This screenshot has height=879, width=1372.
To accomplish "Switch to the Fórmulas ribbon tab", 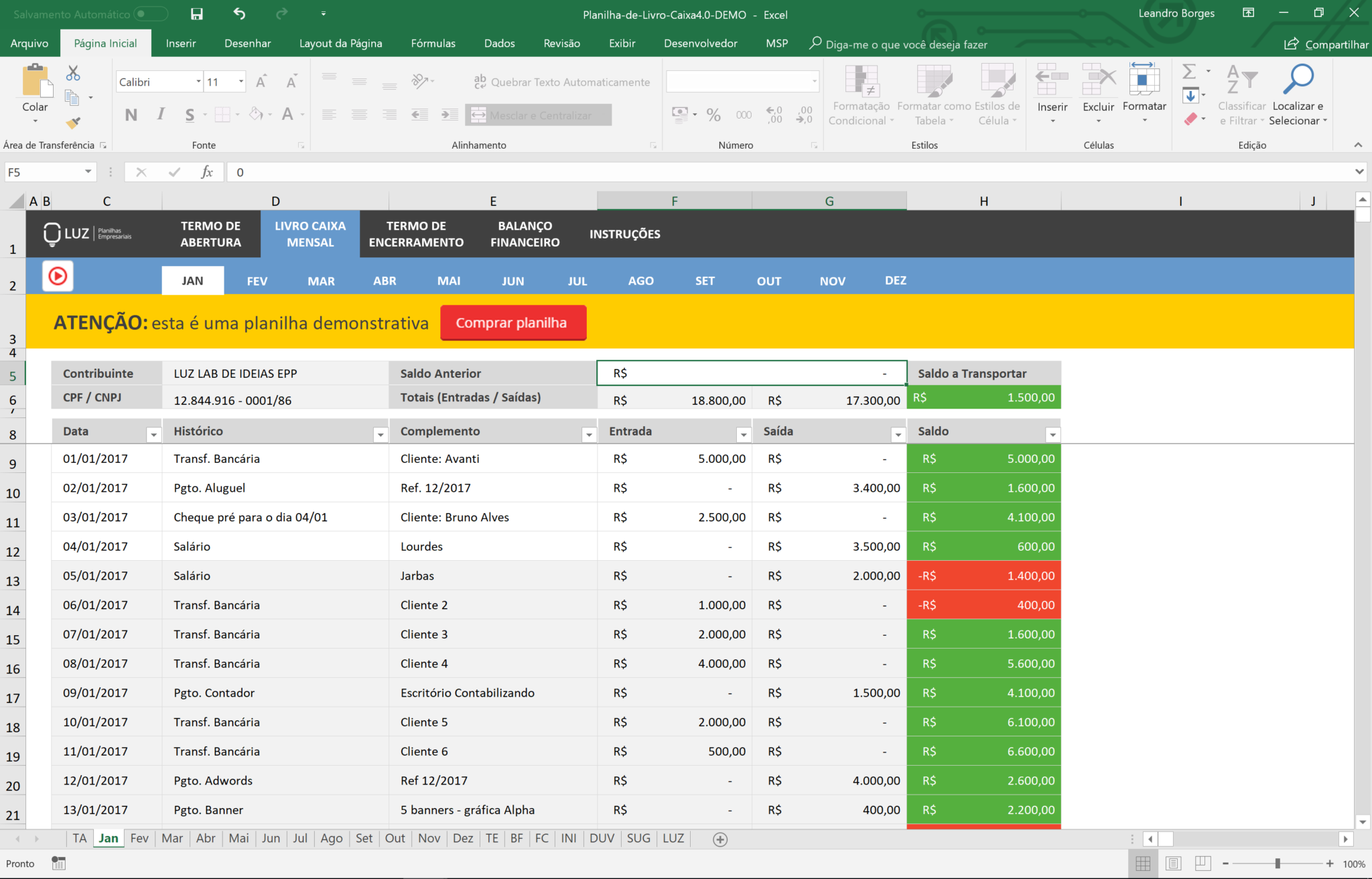I will click(433, 43).
